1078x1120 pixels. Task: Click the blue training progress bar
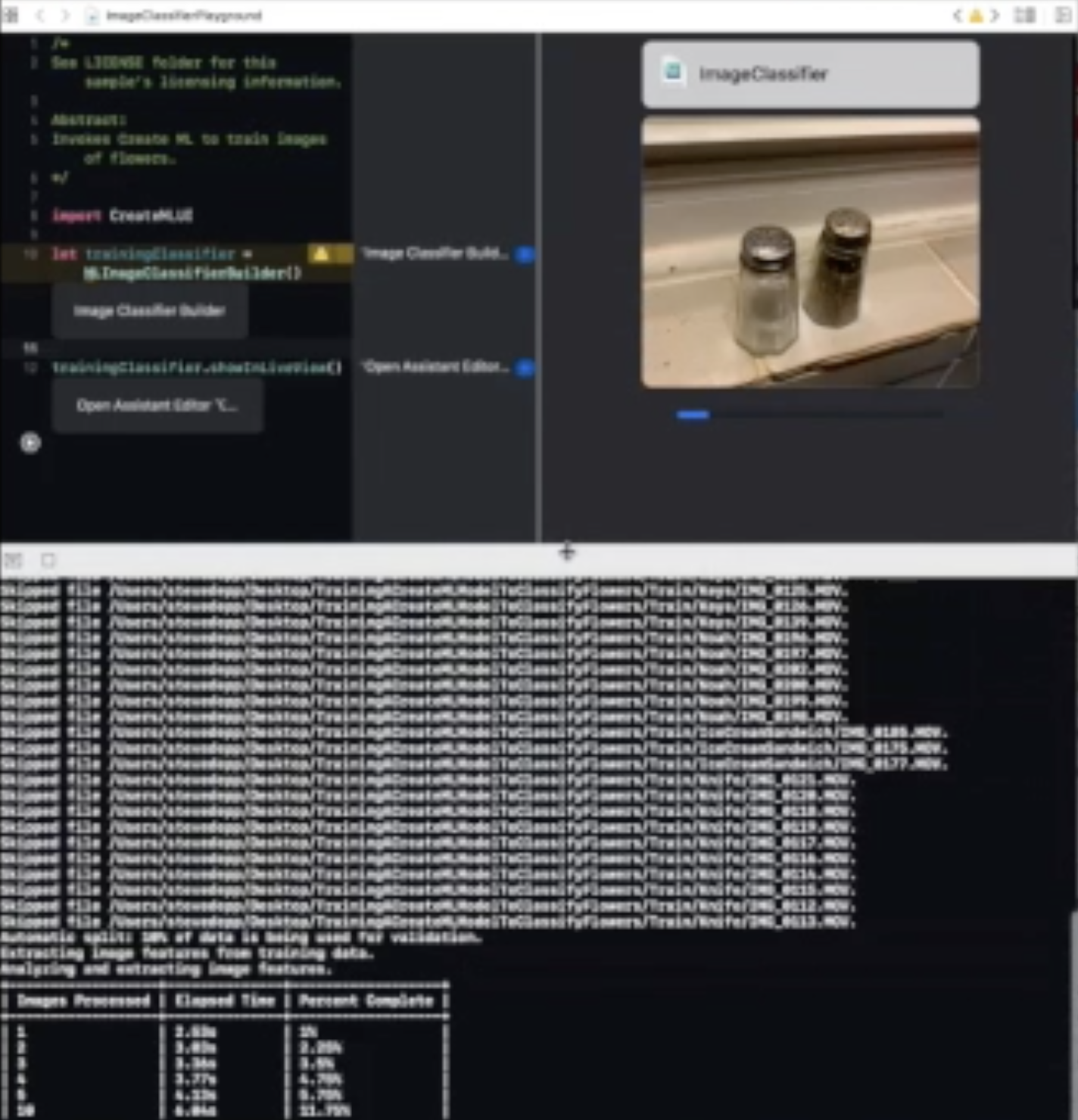(x=693, y=414)
